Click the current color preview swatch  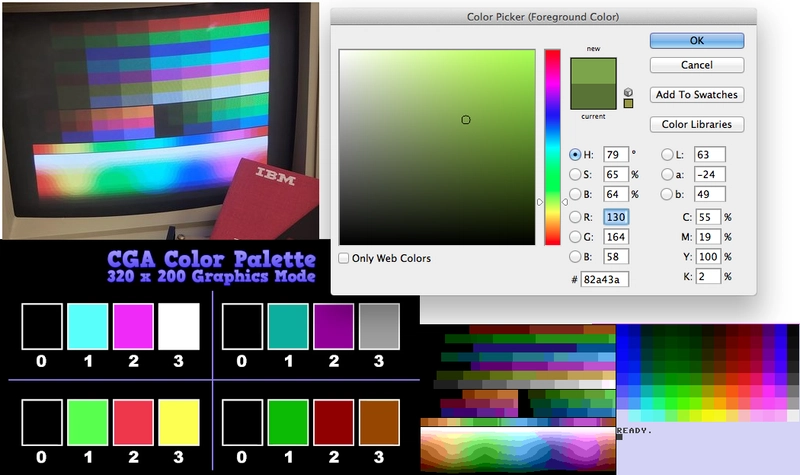(593, 96)
